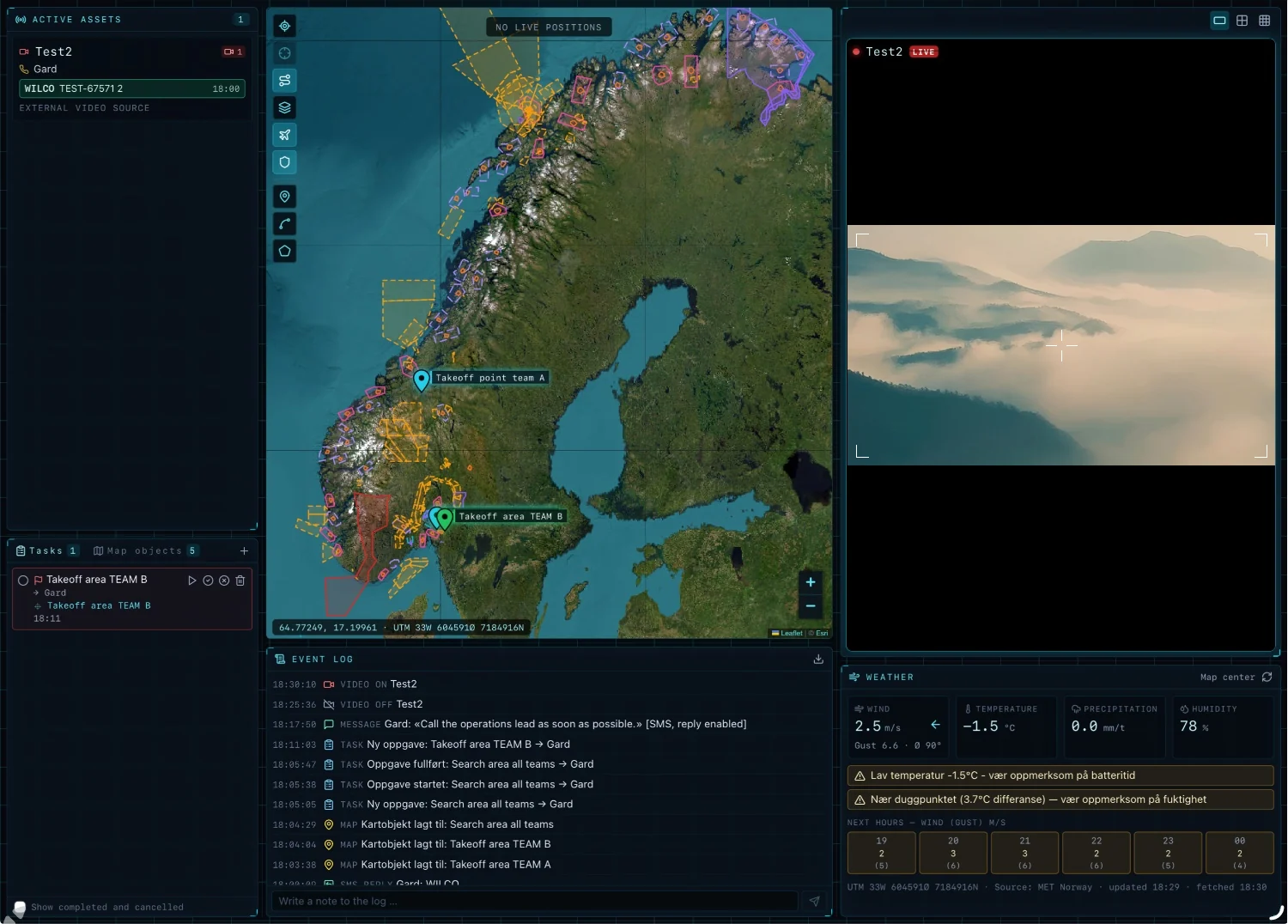Click the green Takeoff area TEAM B map marker
The image size is (1288, 924).
pos(445,519)
